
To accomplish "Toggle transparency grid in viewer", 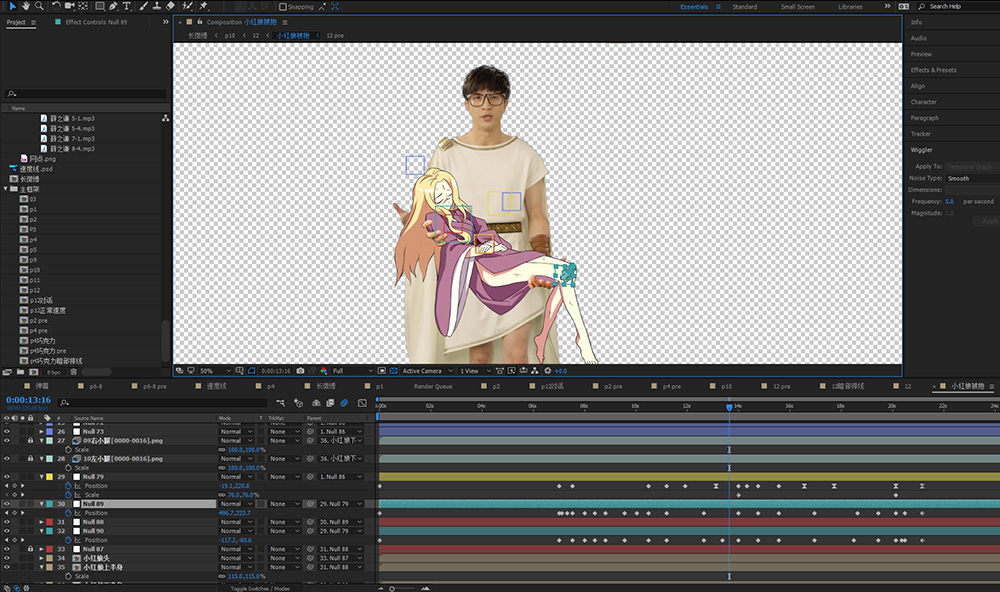I will (x=393, y=371).
